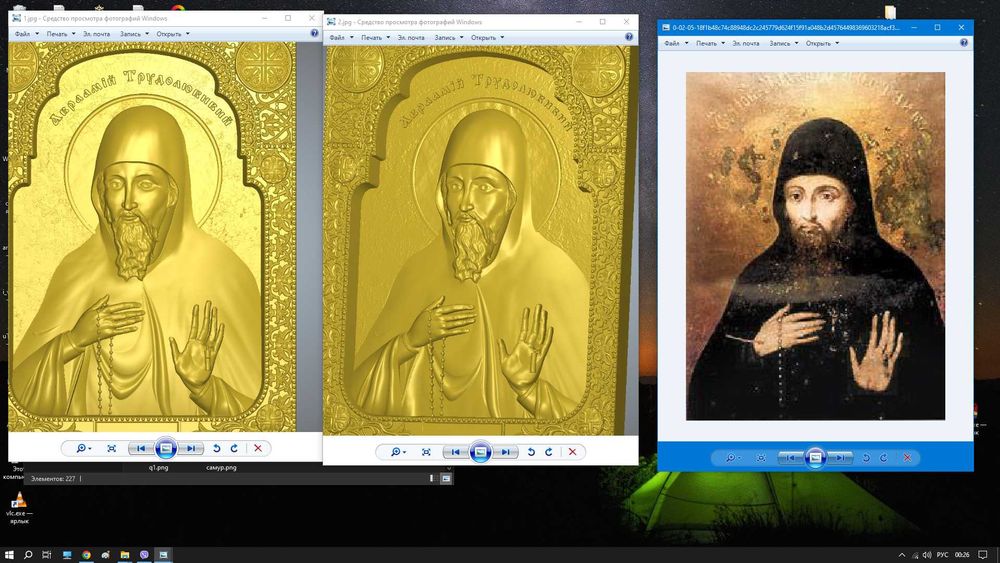
Task: Open Печать menu in 1.jpg viewer
Action: coord(61,34)
